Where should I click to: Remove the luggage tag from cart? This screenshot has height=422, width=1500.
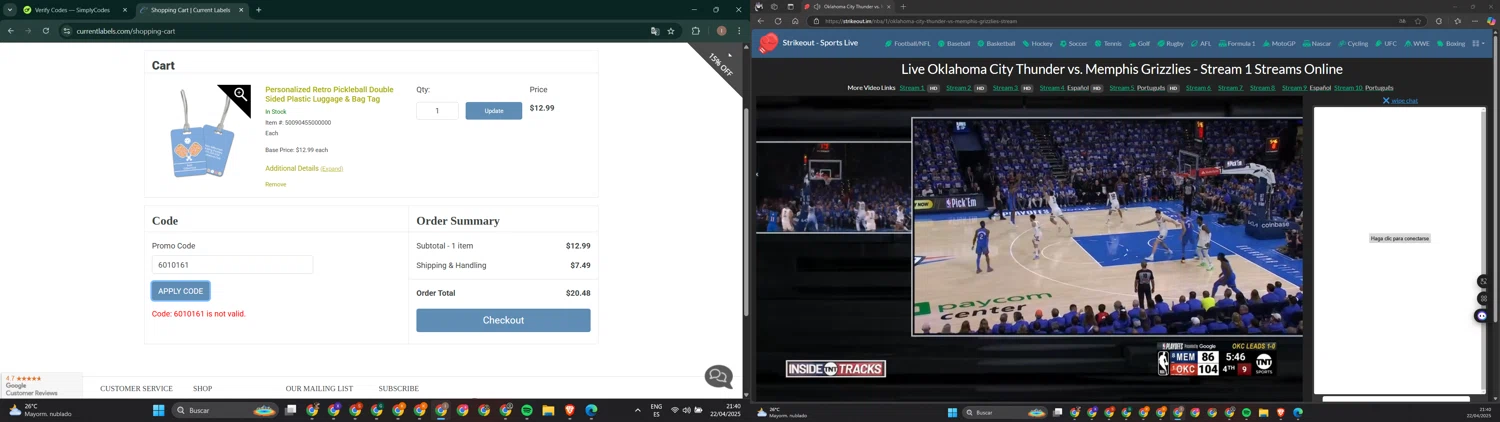coord(276,184)
